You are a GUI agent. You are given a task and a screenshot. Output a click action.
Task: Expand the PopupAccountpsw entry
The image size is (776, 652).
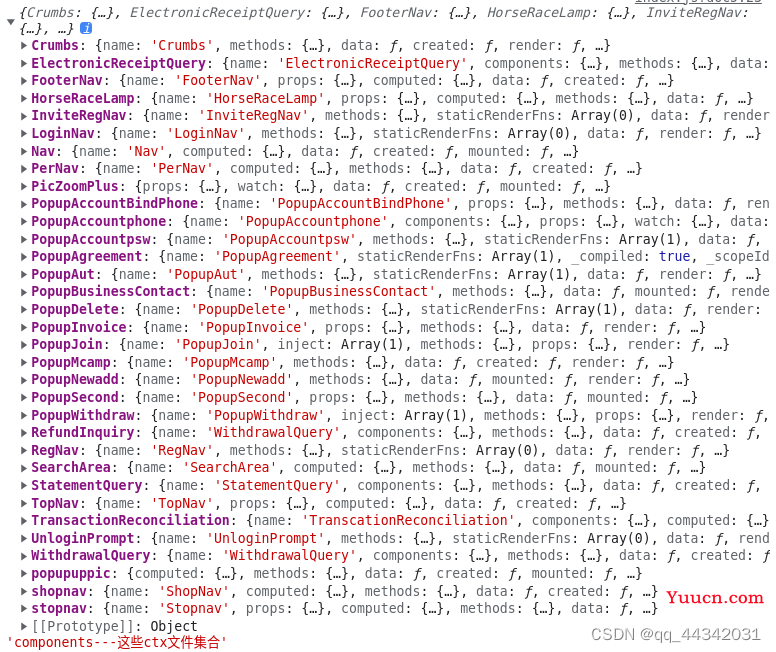coord(24,240)
